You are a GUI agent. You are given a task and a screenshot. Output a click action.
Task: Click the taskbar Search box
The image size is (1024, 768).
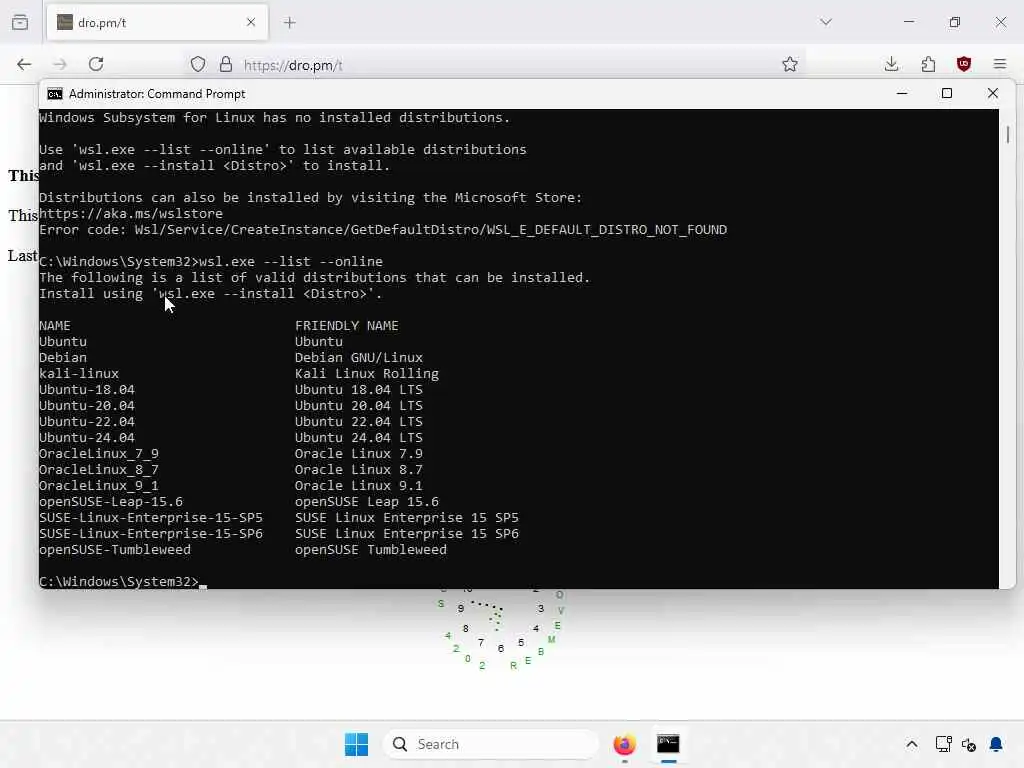click(491, 744)
